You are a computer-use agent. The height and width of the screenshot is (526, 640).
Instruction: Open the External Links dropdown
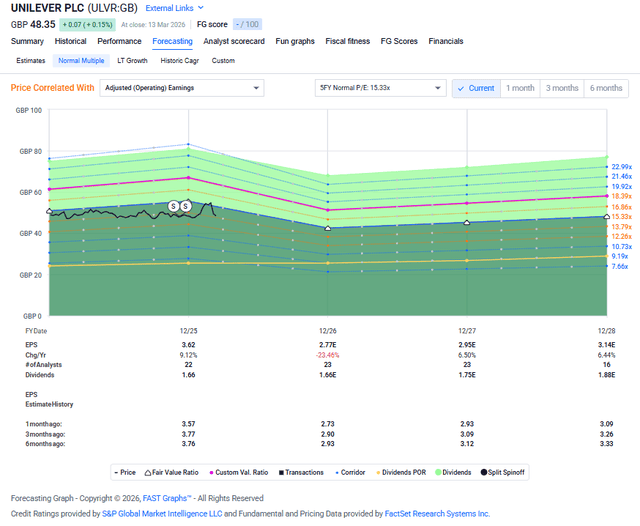(x=174, y=8)
